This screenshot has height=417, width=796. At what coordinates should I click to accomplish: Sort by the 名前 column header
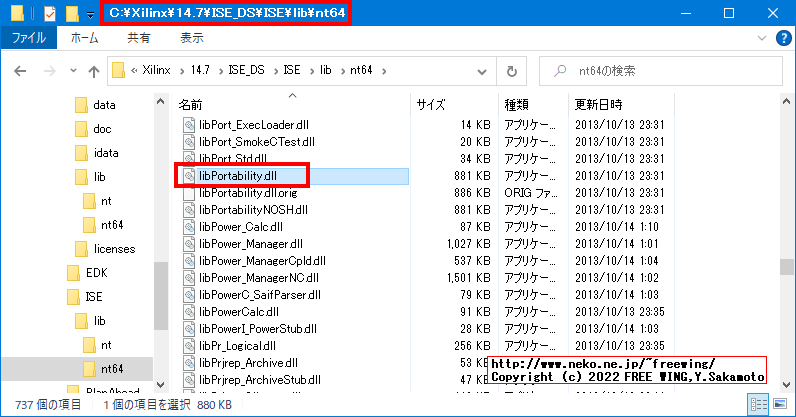click(x=190, y=105)
